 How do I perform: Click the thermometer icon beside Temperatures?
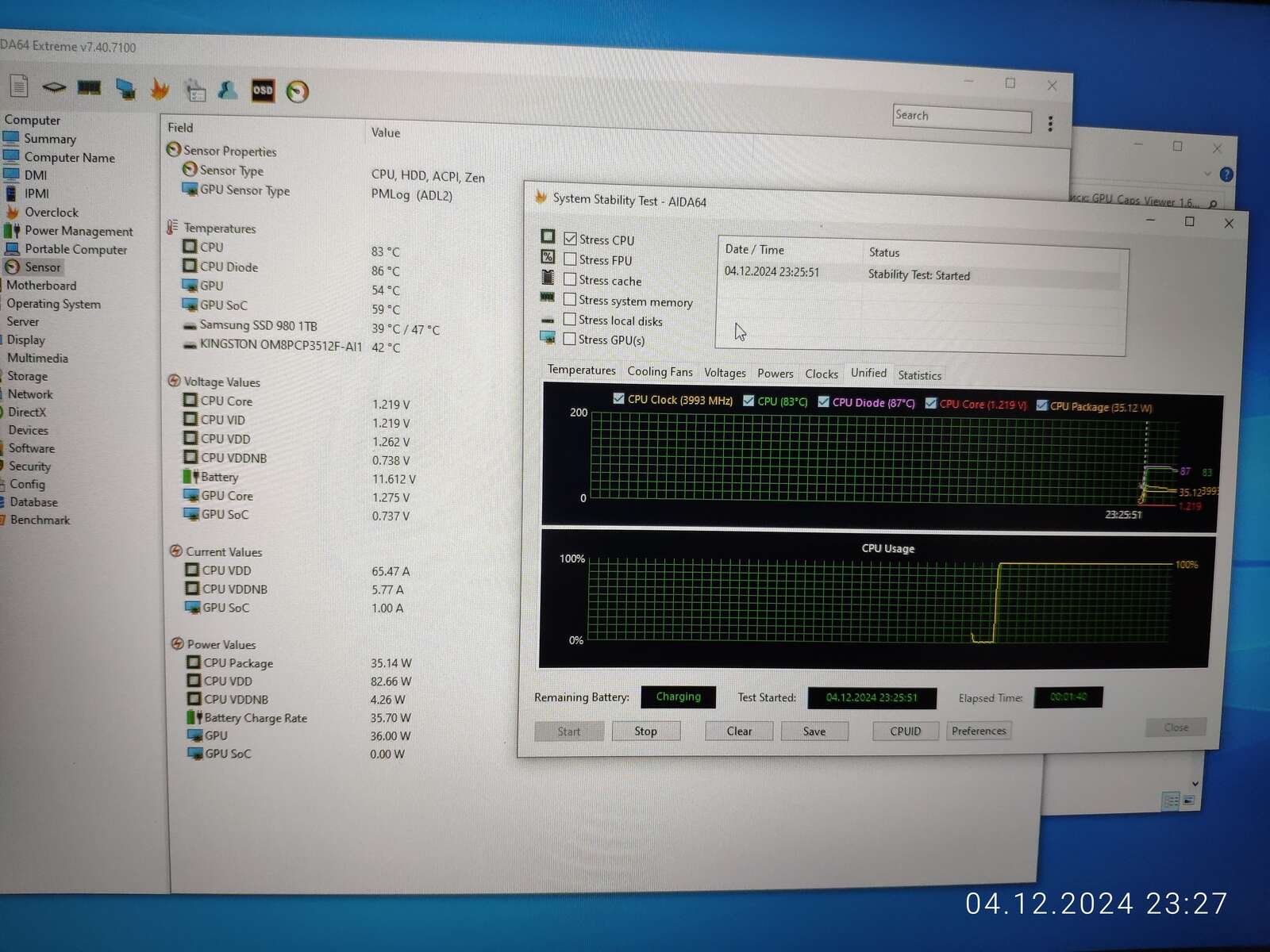172,227
